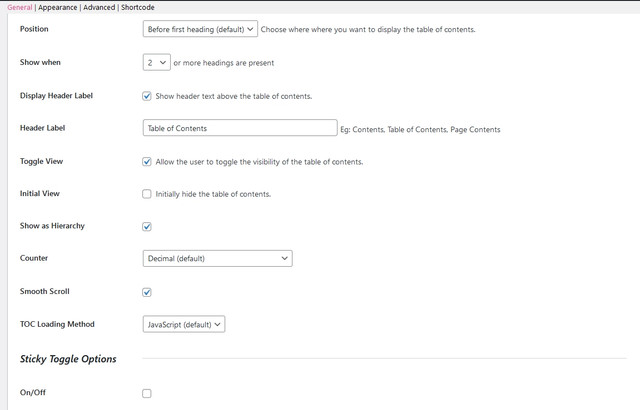Click the 'Show as Hierarchy' label
This screenshot has width=640, height=410.
pos(52,226)
